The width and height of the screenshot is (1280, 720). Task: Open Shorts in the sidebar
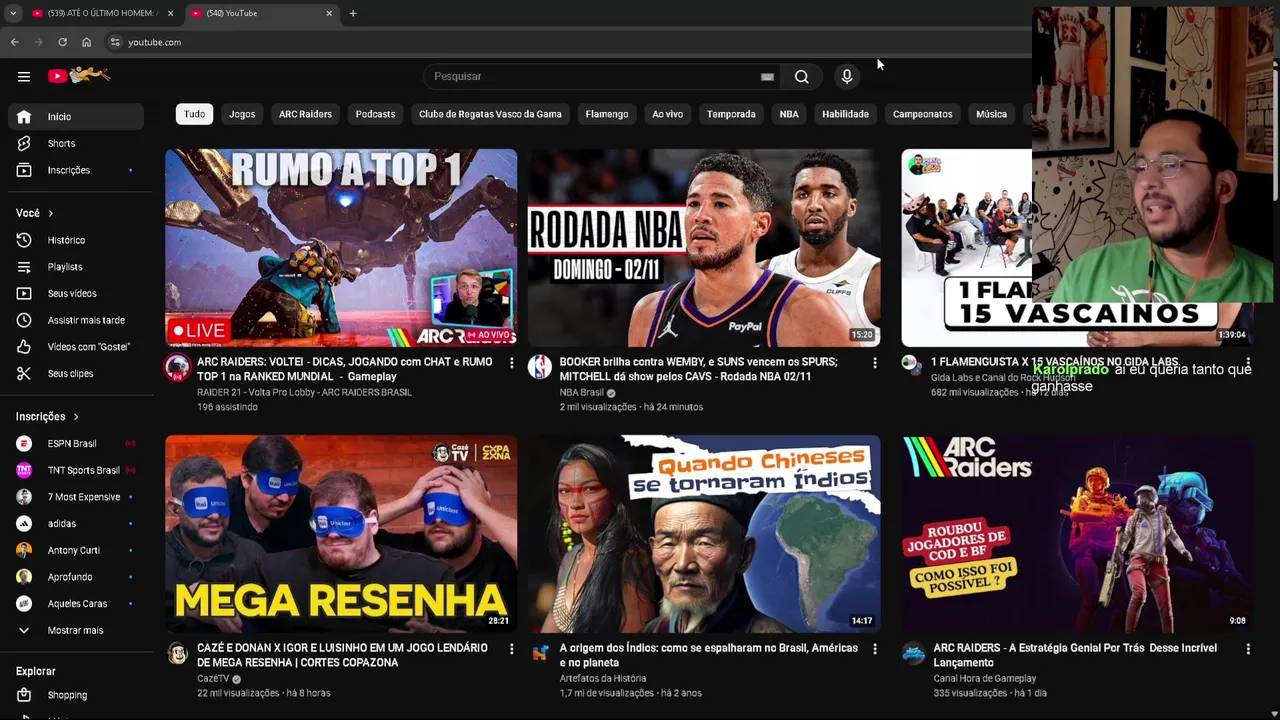(76, 144)
